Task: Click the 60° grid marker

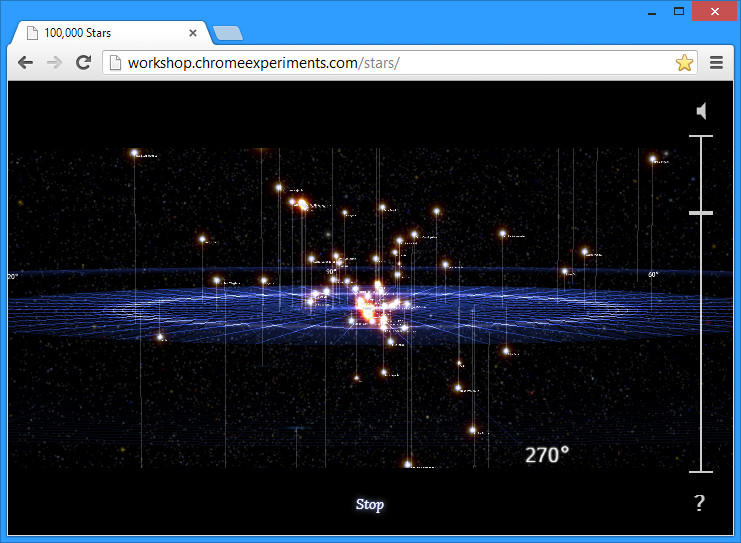Action: pos(653,274)
